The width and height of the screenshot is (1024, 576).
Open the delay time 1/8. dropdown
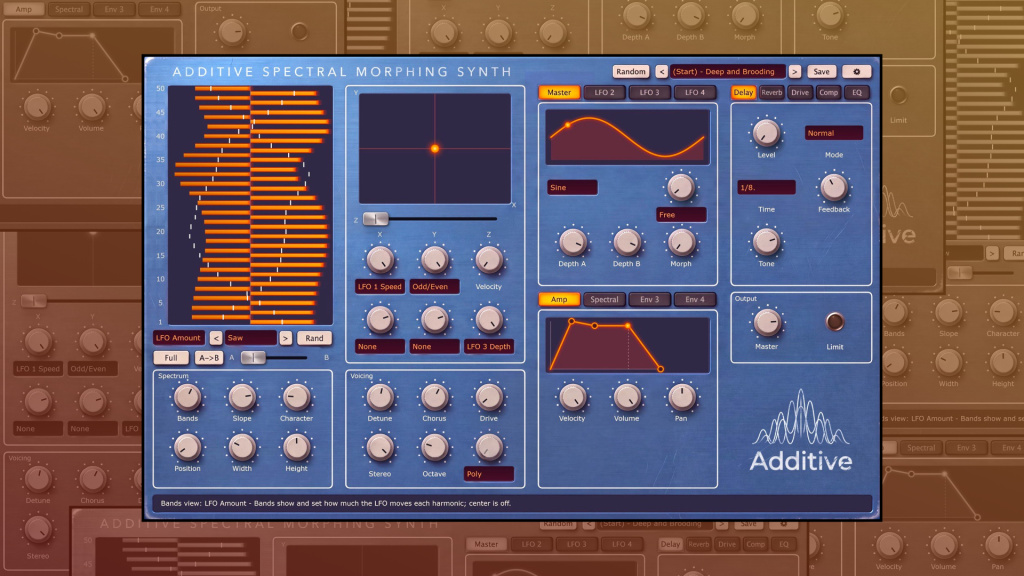coord(767,187)
